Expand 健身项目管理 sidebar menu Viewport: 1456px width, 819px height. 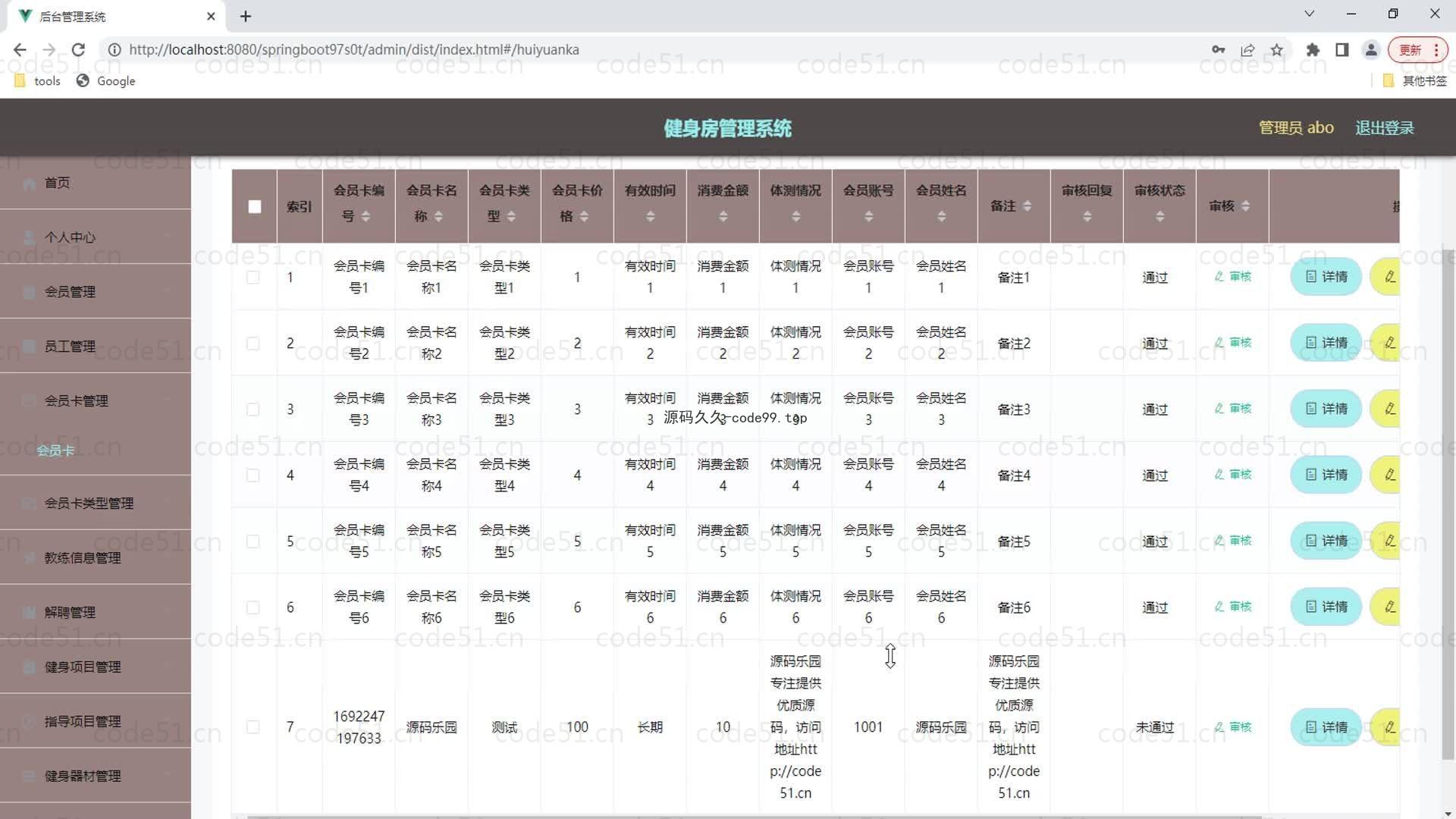pyautogui.click(x=96, y=667)
